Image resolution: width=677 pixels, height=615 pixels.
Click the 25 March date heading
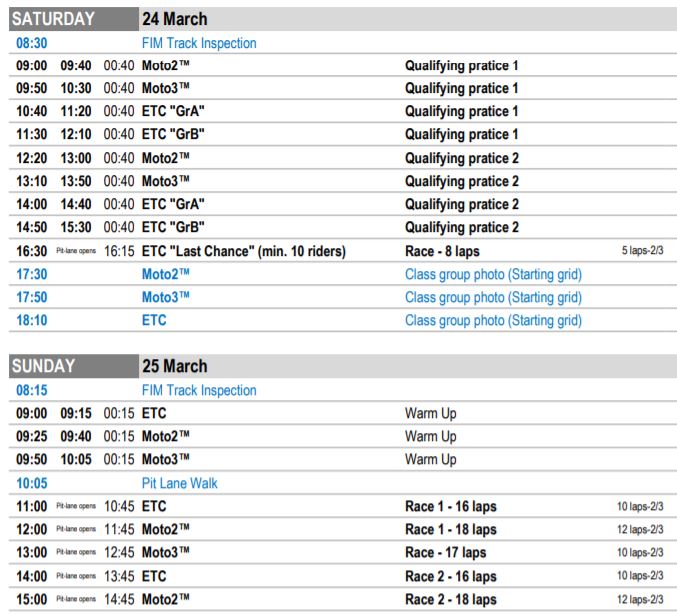pyautogui.click(x=174, y=366)
